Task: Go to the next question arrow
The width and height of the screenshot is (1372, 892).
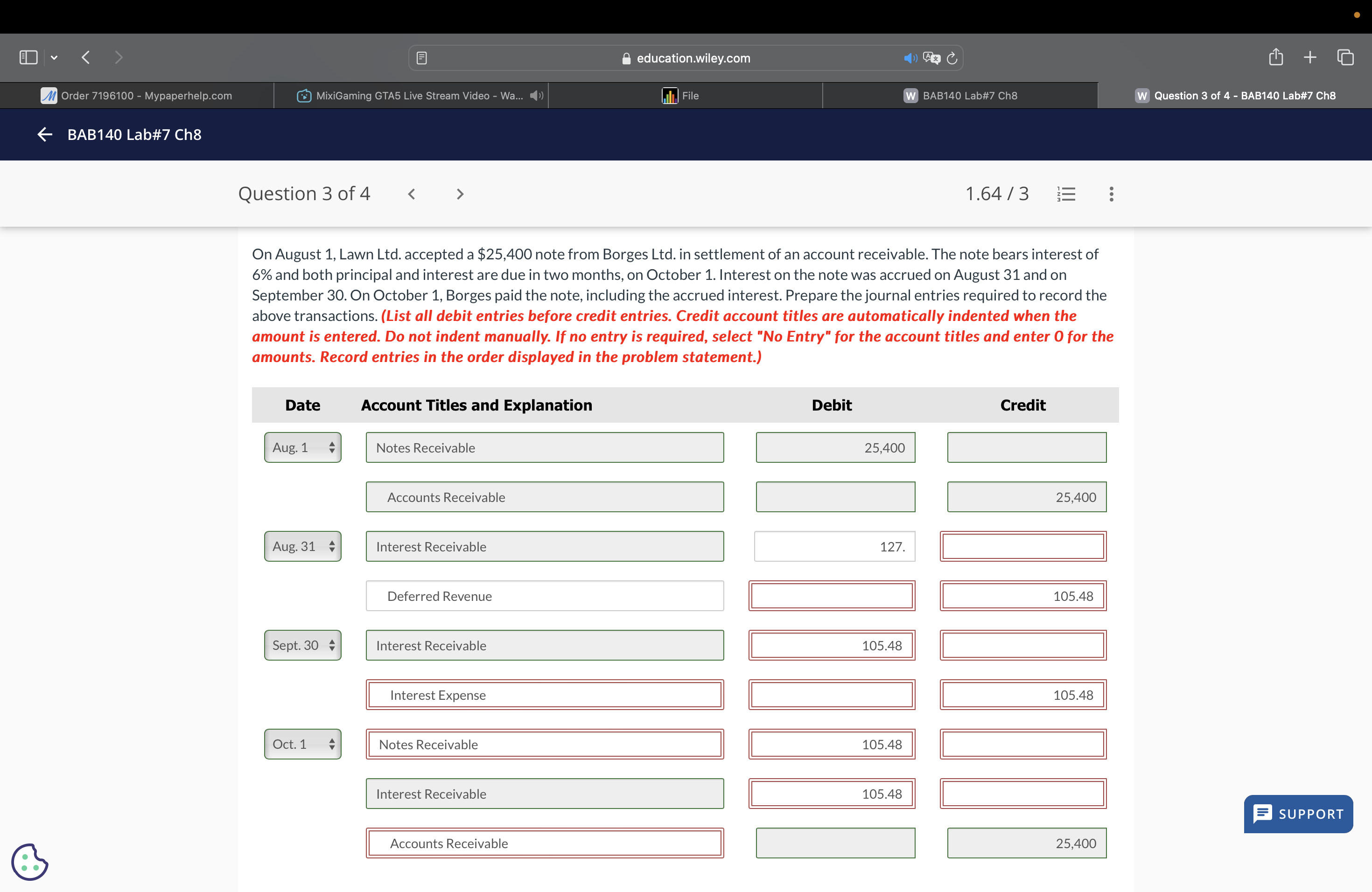Action: [x=460, y=194]
